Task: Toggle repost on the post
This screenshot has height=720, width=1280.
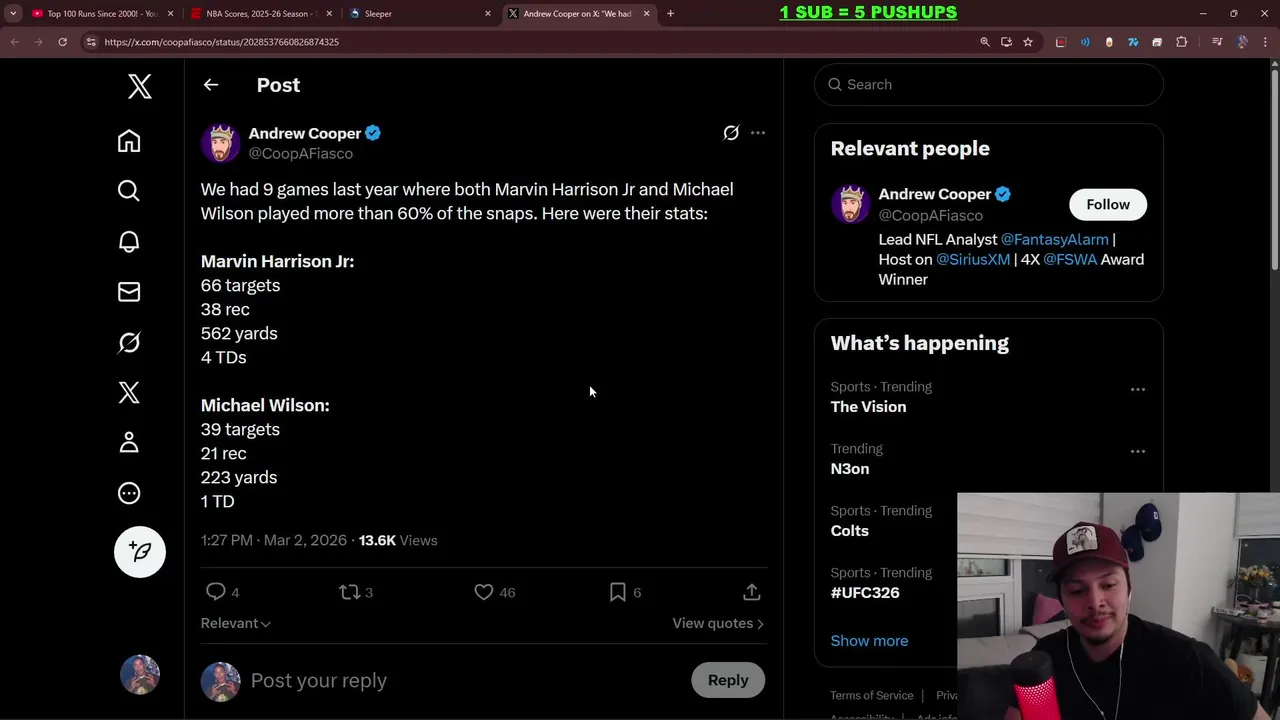Action: 349,592
